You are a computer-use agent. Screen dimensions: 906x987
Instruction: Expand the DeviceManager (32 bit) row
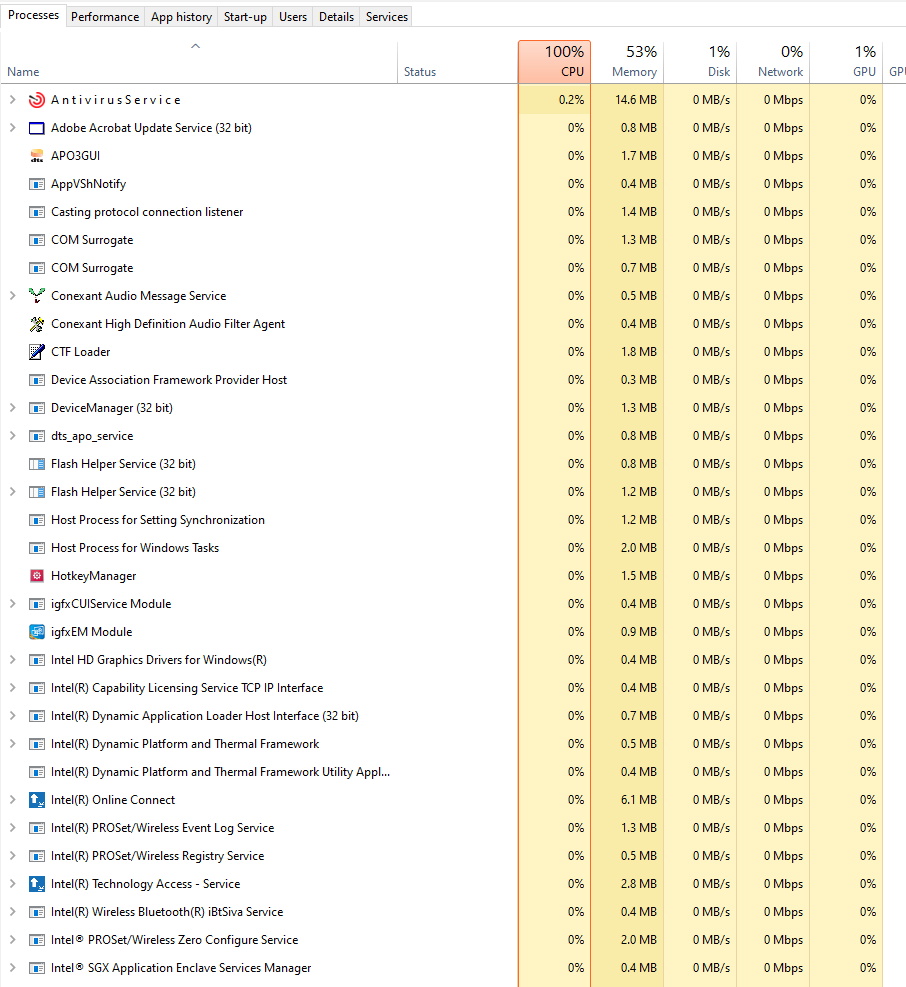[x=13, y=408]
